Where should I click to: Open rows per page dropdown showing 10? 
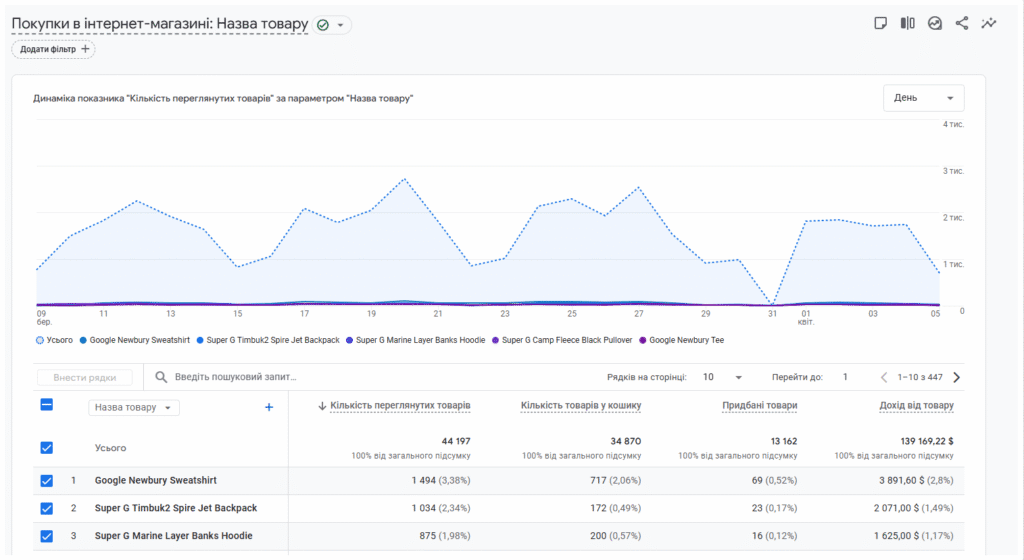722,377
